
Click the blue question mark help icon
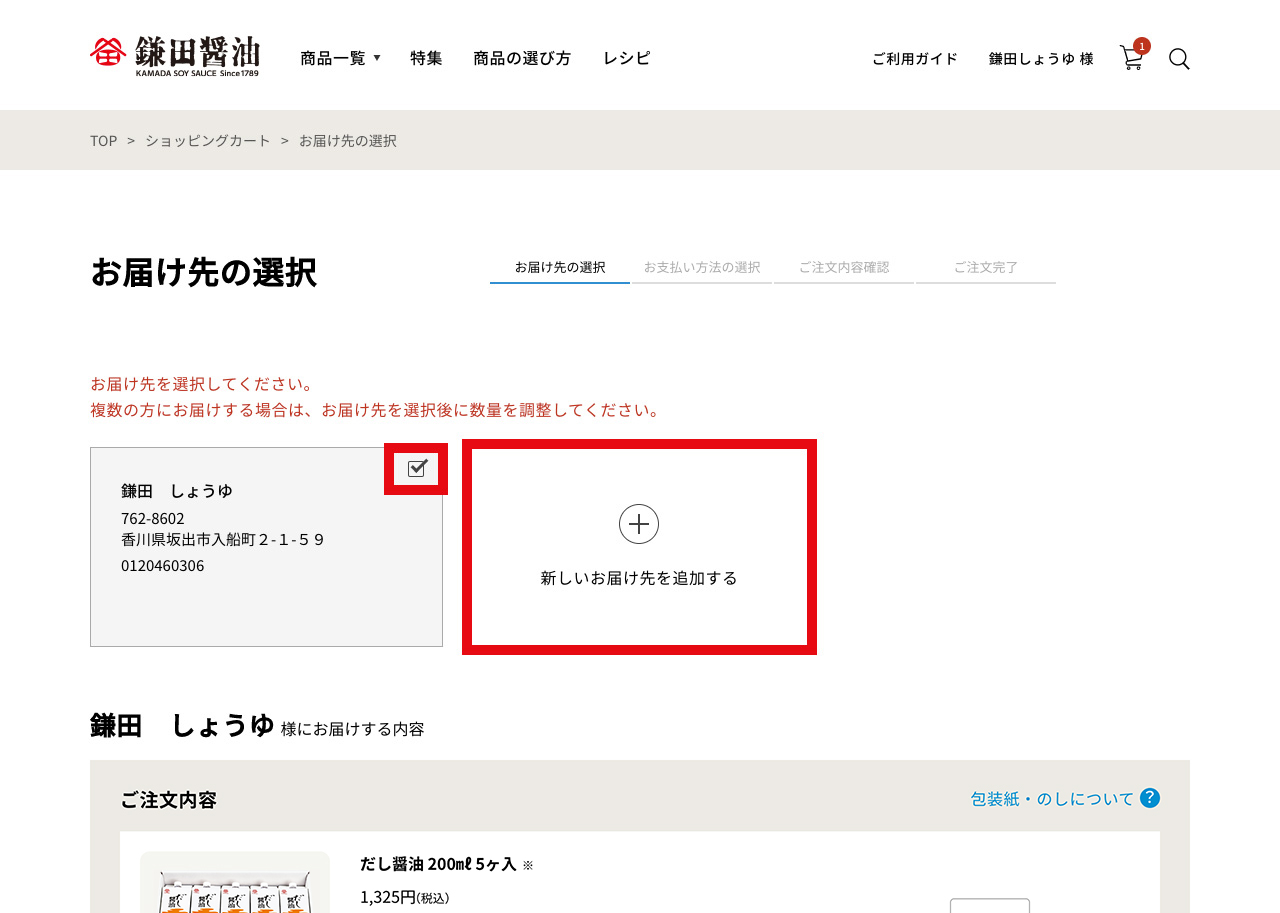[1150, 798]
